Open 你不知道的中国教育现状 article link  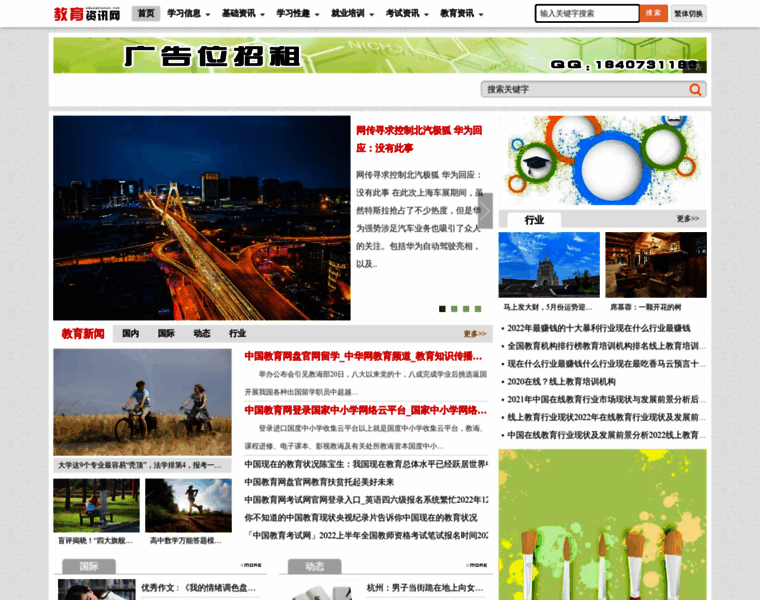coord(361,518)
